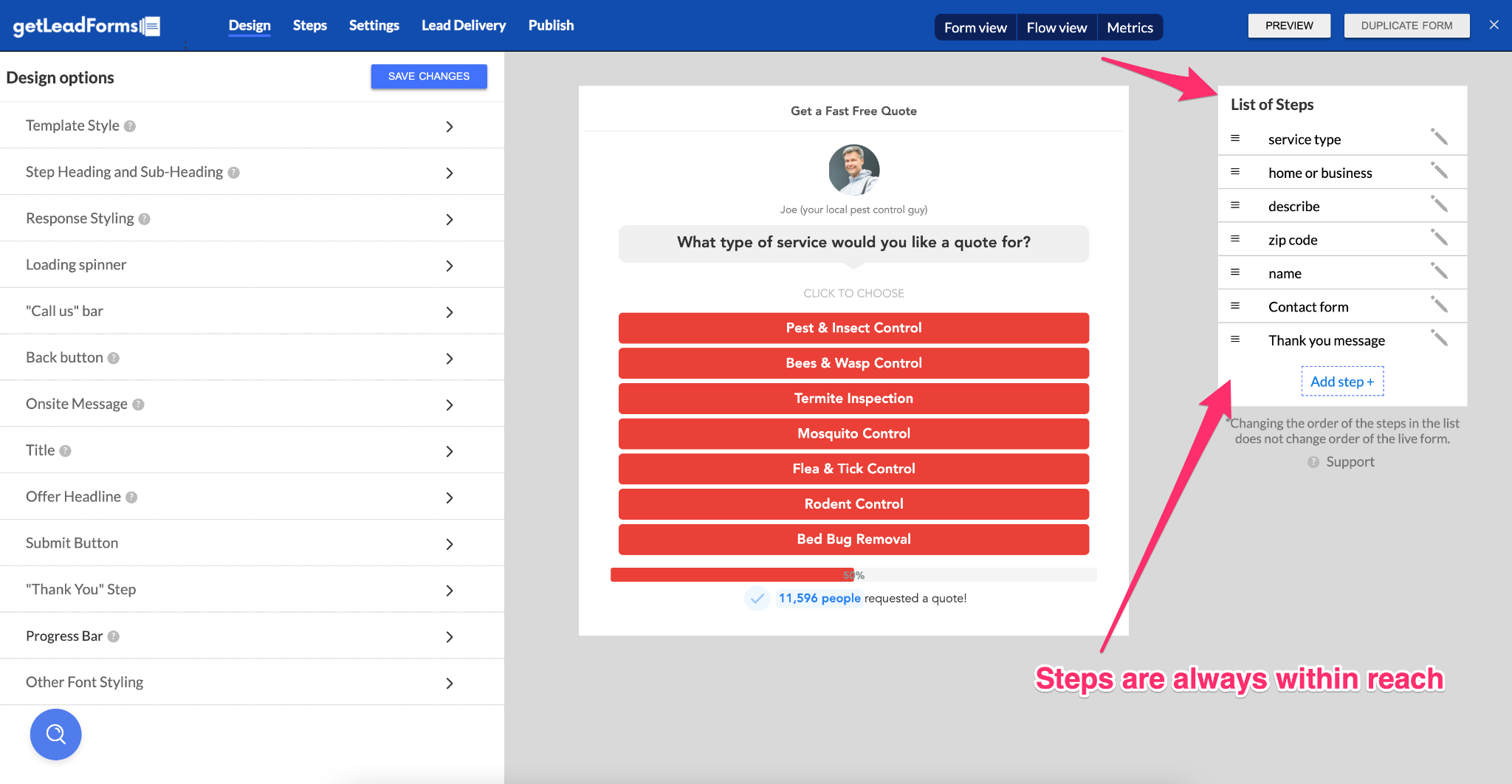1512x784 pixels.
Task: Edit the zip code step via pencil icon
Action: pyautogui.click(x=1439, y=238)
